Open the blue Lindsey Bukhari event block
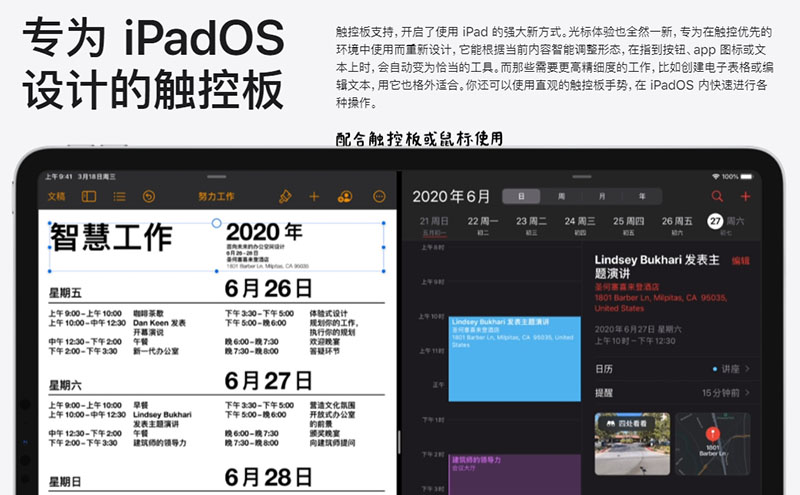The image size is (800, 495). coord(514,358)
